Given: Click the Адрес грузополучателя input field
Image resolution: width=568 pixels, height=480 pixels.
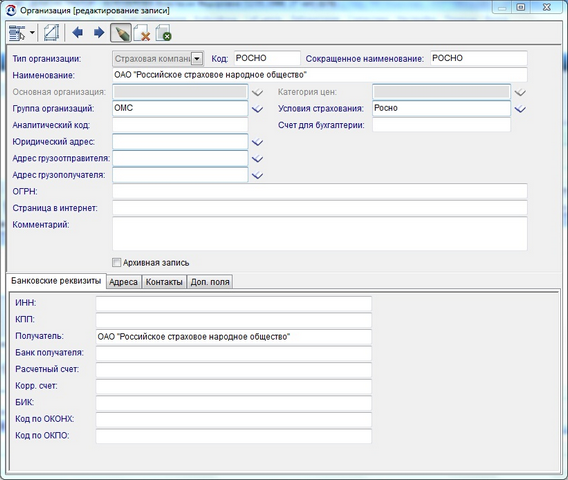Looking at the screenshot, I should pyautogui.click(x=180, y=175).
